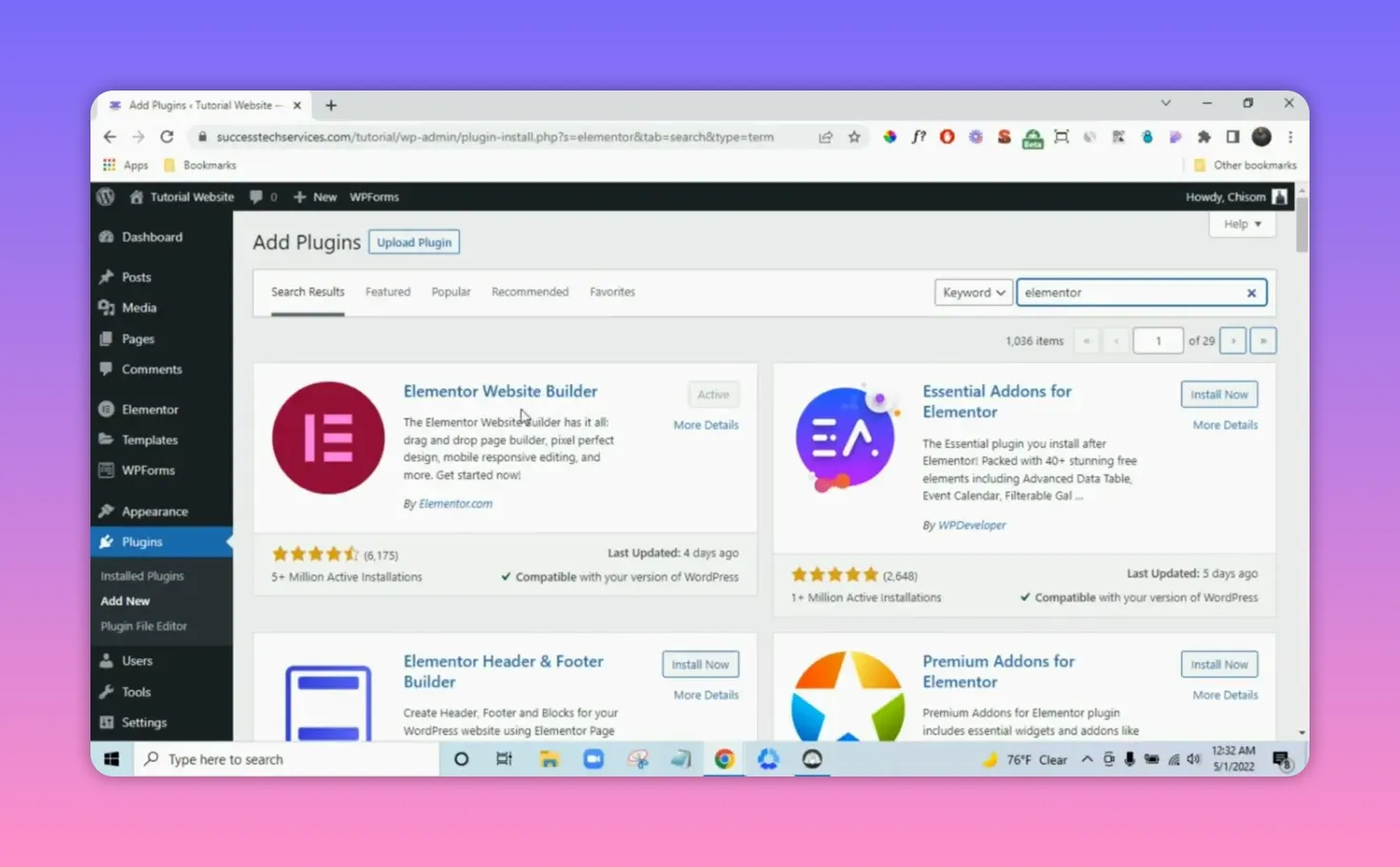1400x867 pixels.
Task: Expand the Help dropdown tab
Action: coord(1242,224)
